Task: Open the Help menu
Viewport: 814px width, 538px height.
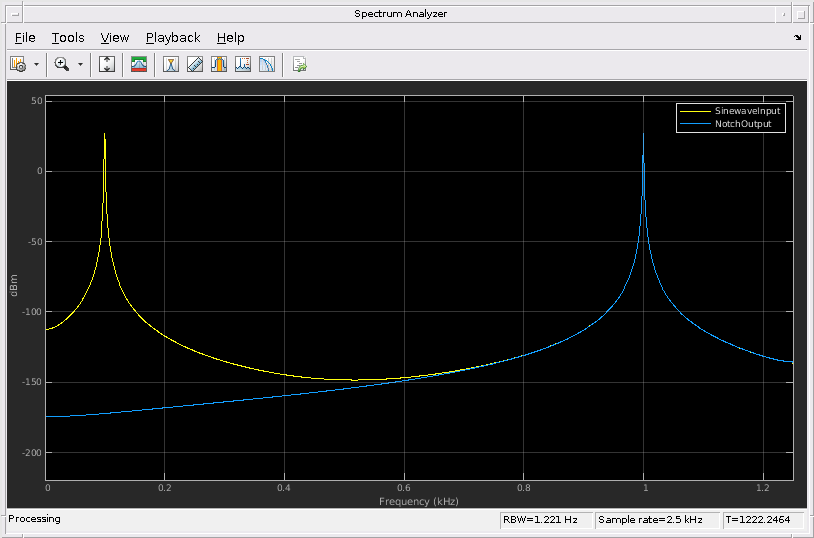Action: (230, 37)
